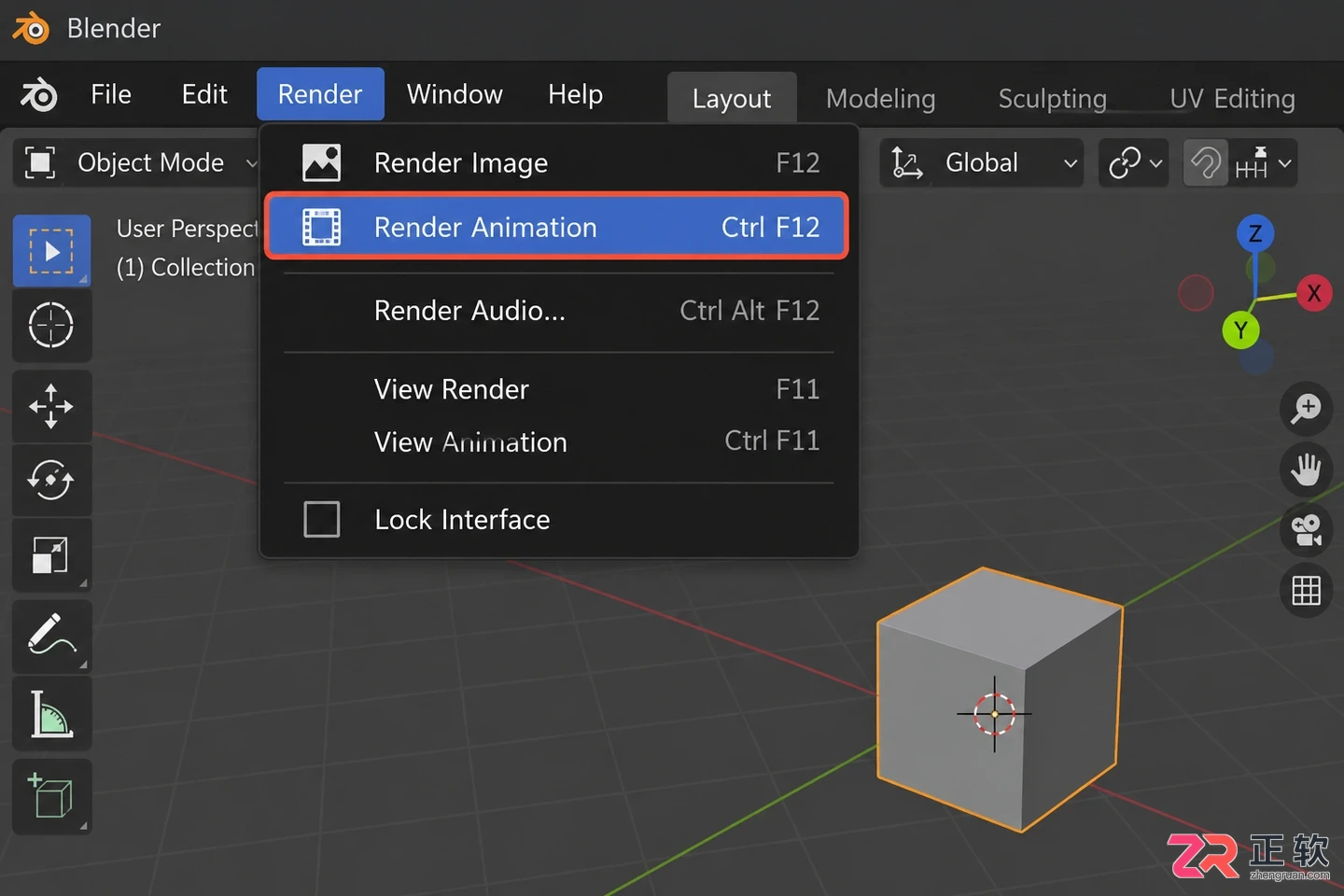Click the "(1) Collection" viewport text

186,268
